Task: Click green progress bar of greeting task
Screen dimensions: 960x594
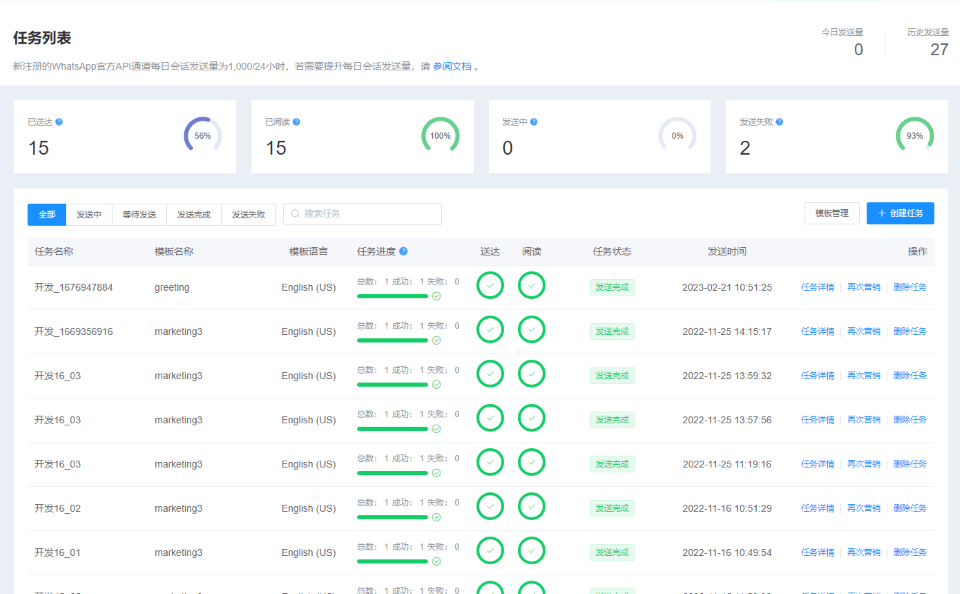Action: coord(392,296)
